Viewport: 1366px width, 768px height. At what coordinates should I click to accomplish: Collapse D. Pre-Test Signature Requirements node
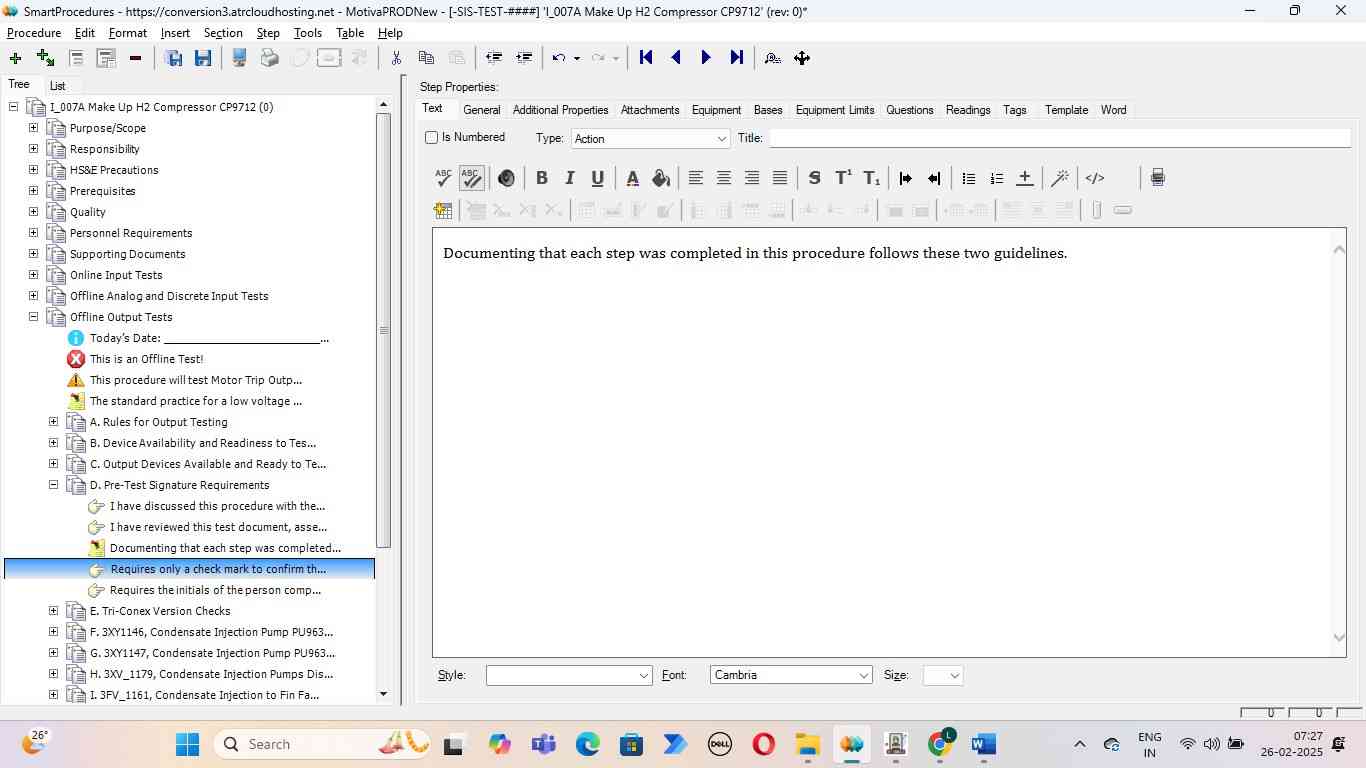pyautogui.click(x=53, y=485)
